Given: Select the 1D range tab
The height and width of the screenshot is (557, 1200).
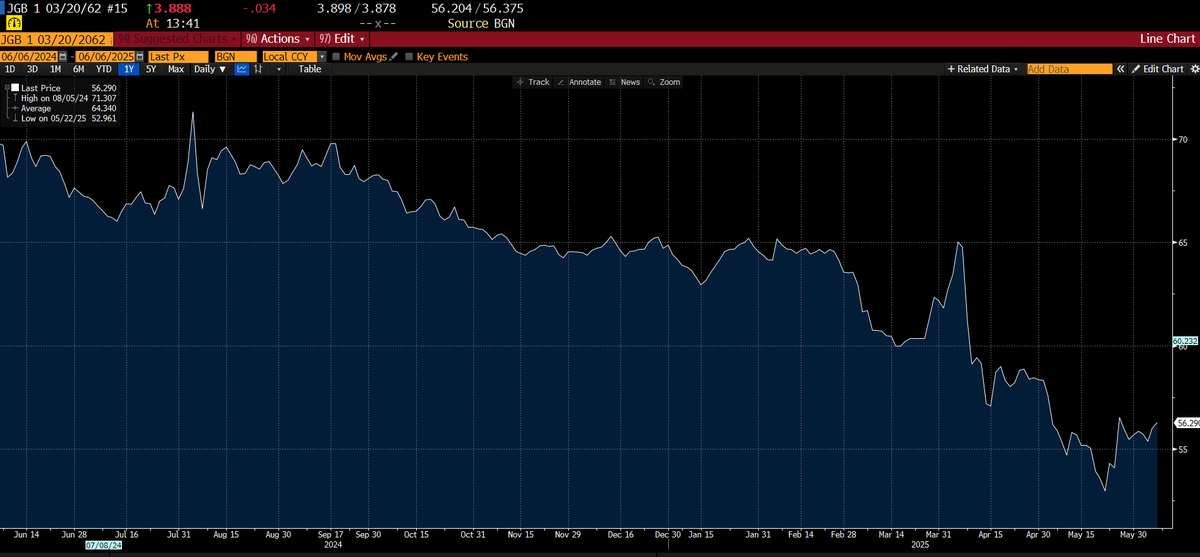Looking at the screenshot, I should [x=10, y=69].
